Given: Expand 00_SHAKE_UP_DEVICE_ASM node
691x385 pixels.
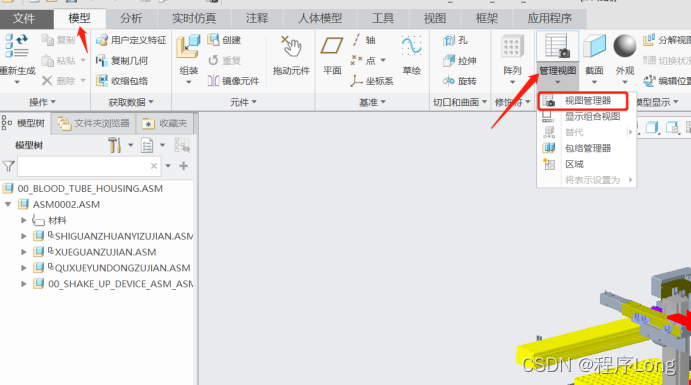Looking at the screenshot, I should [x=24, y=284].
